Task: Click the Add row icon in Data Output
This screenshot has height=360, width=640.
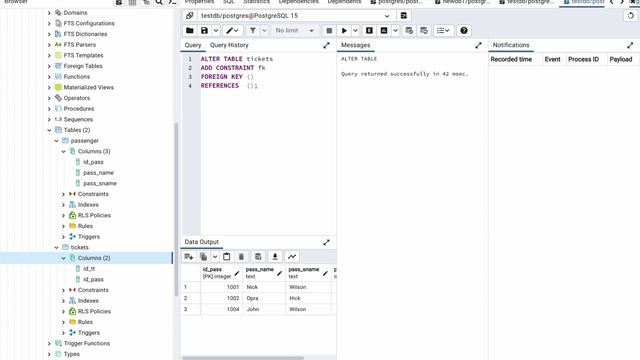Action: point(189,257)
